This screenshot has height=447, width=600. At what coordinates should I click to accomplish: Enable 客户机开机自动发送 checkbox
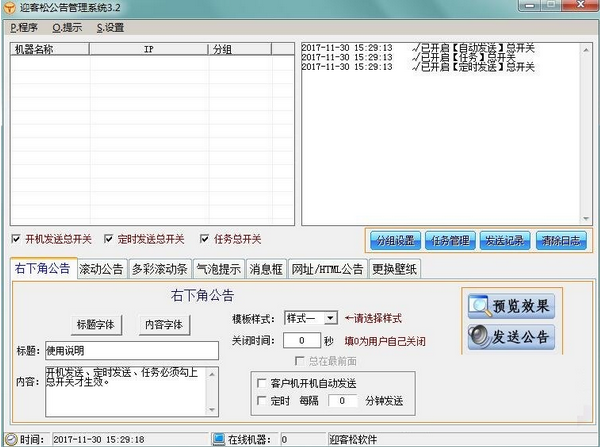[262, 383]
